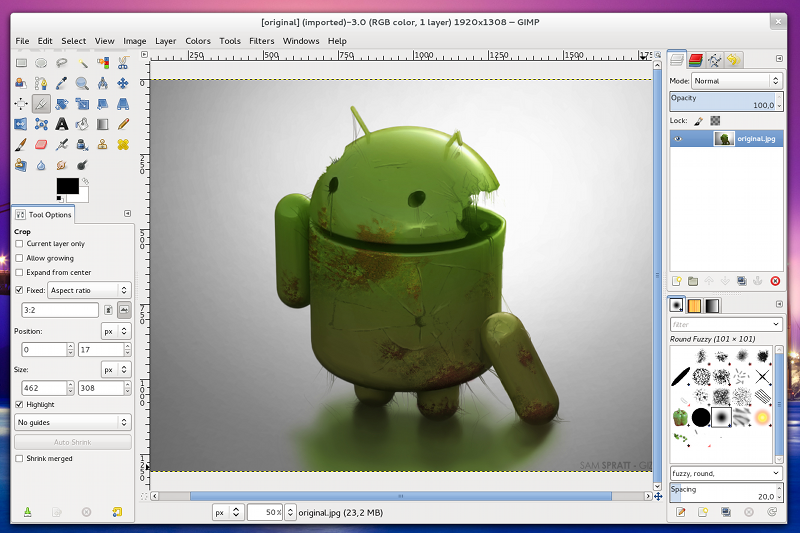Select the Pencil tool
The height and width of the screenshot is (533, 800).
click(123, 124)
